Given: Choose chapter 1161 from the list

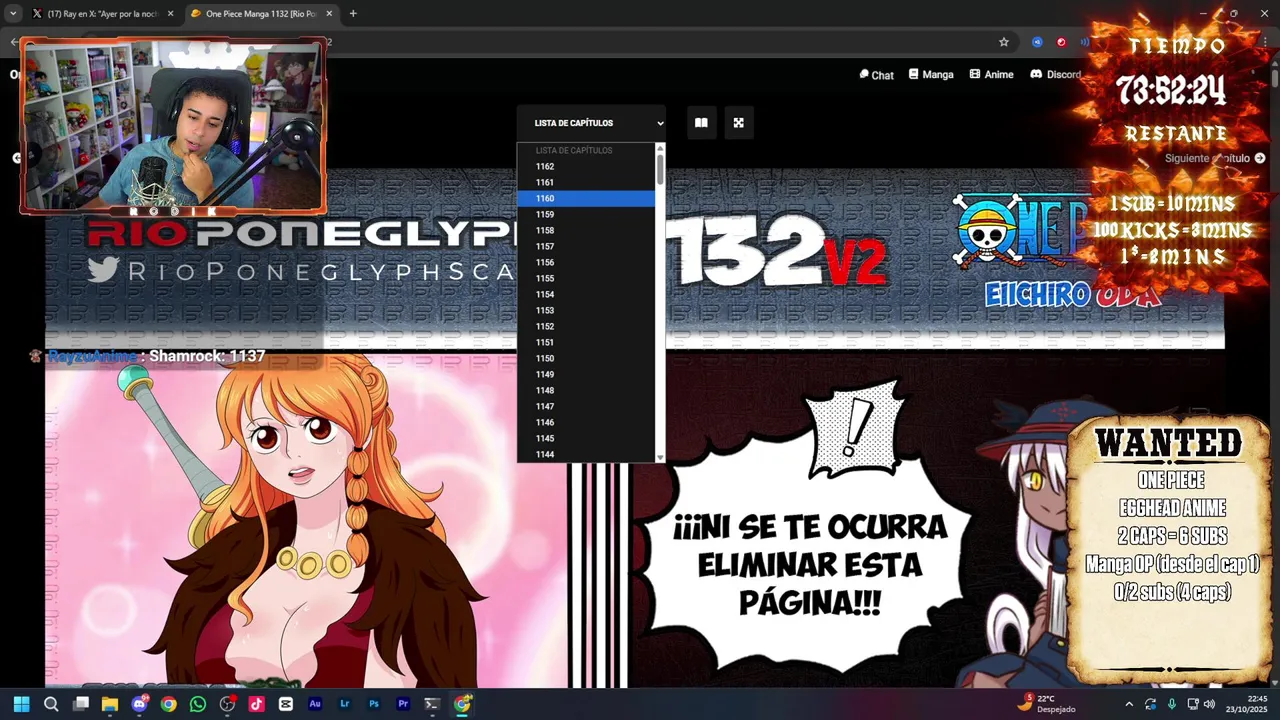Looking at the screenshot, I should click(586, 183).
